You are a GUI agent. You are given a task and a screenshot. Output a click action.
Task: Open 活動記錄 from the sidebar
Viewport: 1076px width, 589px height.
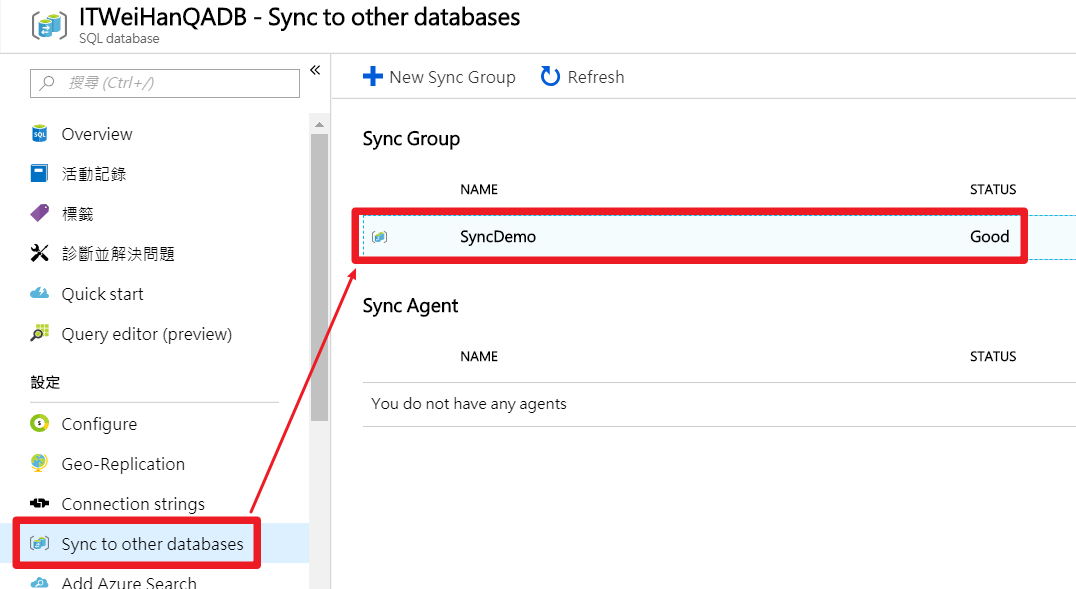[94, 174]
